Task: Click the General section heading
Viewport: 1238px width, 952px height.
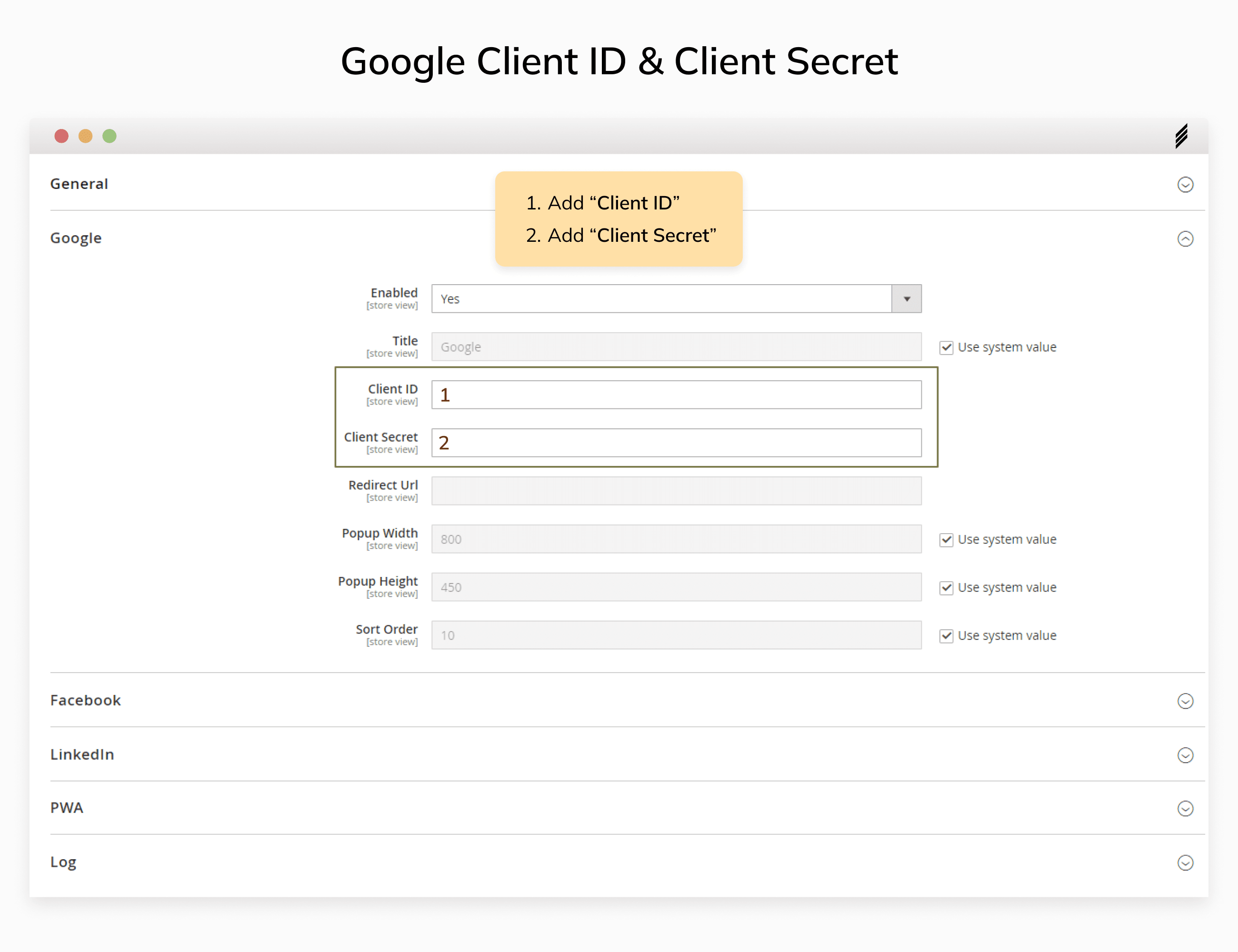Action: [79, 184]
